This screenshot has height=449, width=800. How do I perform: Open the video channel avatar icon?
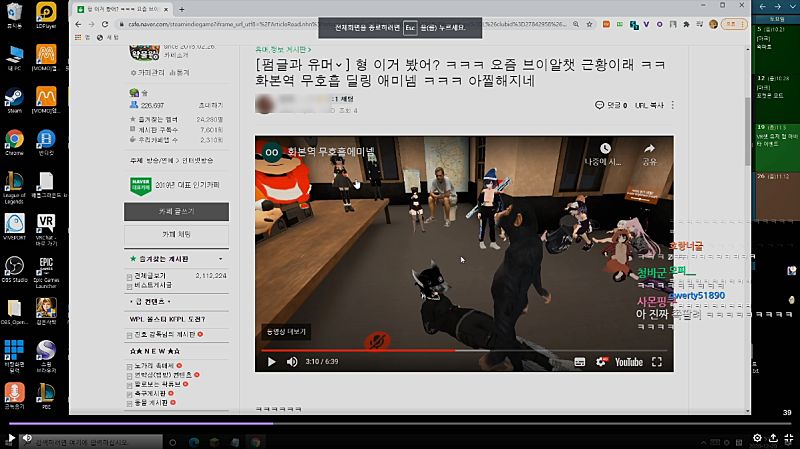272,152
